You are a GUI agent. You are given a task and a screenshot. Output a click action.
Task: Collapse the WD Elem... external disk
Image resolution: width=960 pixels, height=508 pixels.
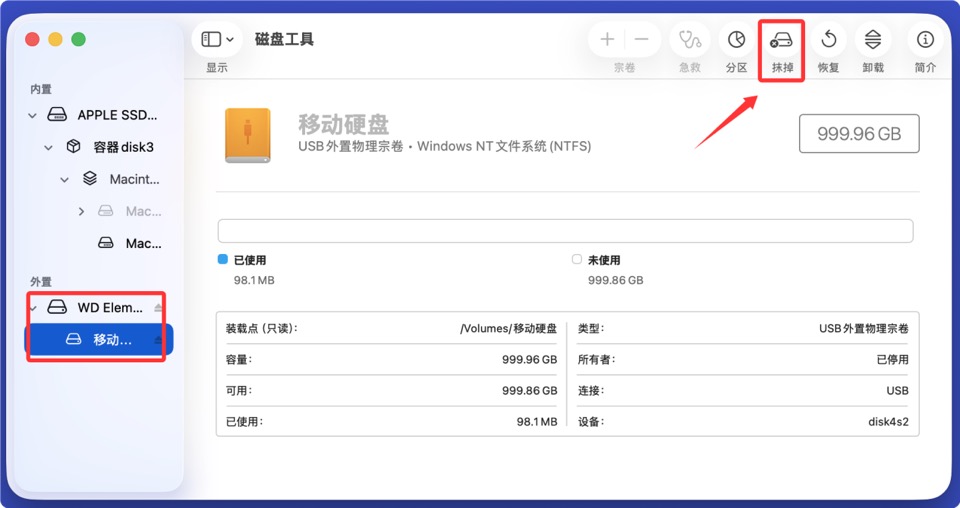pyautogui.click(x=34, y=308)
